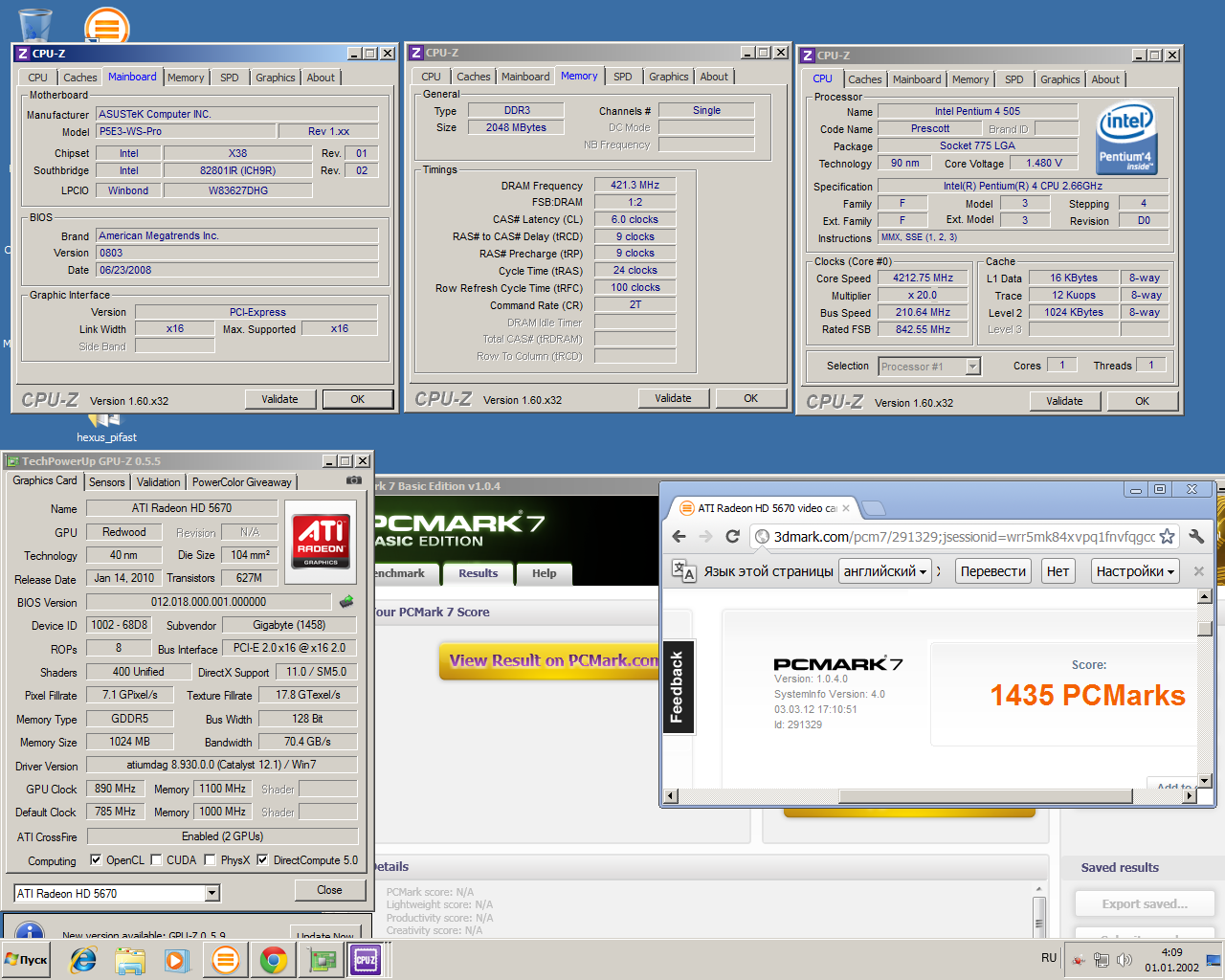Screen dimensions: 1225x980
Task: Open hexus_pifast desktop file
Action: (106, 430)
